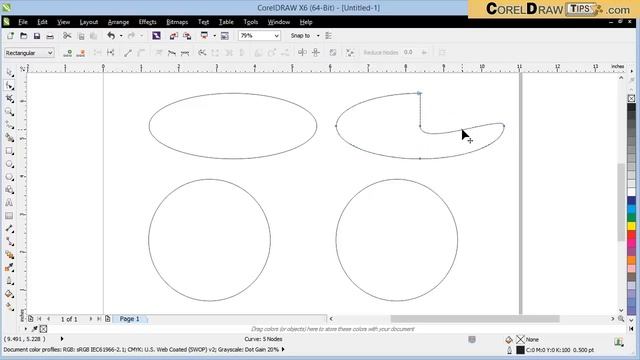Click the Reduce nodes value field
Viewport: 640px width, 360px height.
[409, 53]
